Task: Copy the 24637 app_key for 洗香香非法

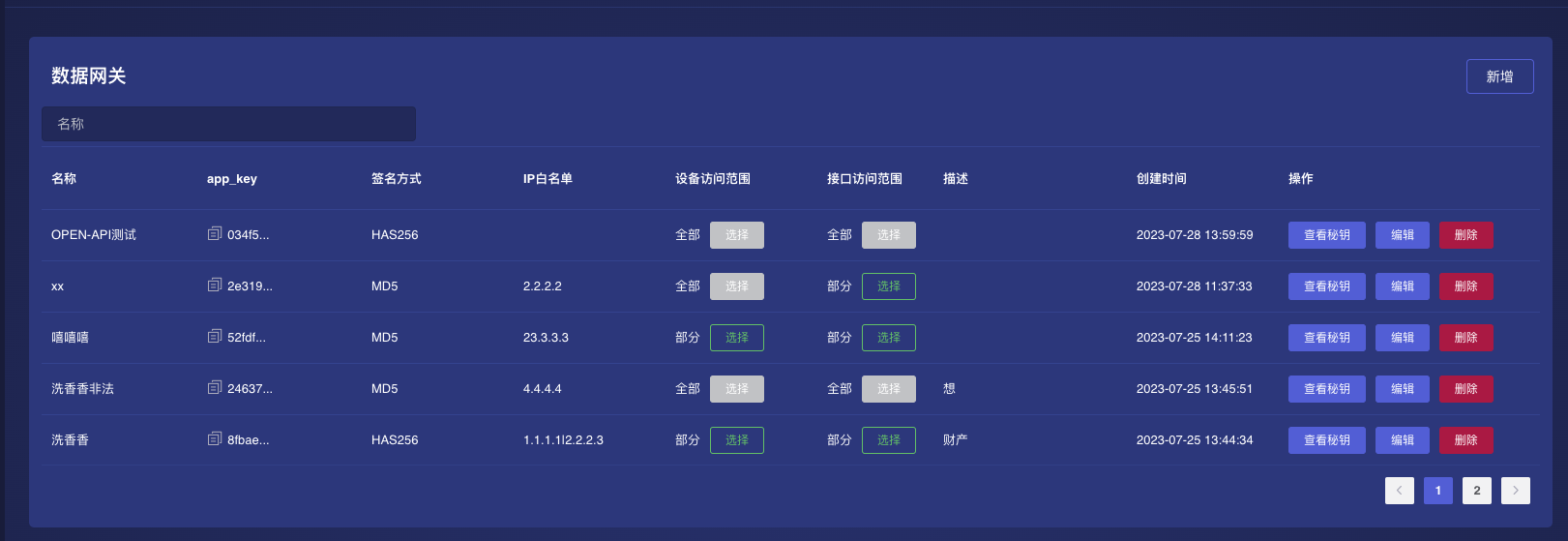Action: (215, 388)
